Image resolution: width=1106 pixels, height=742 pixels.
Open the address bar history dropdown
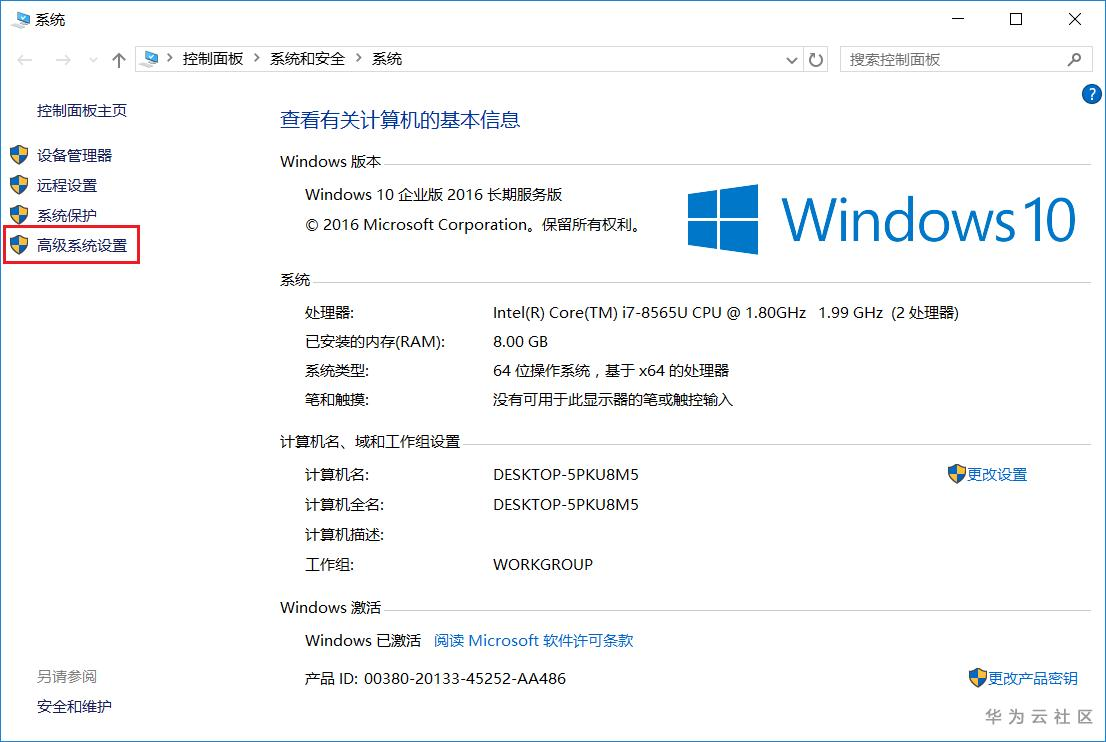(x=791, y=60)
